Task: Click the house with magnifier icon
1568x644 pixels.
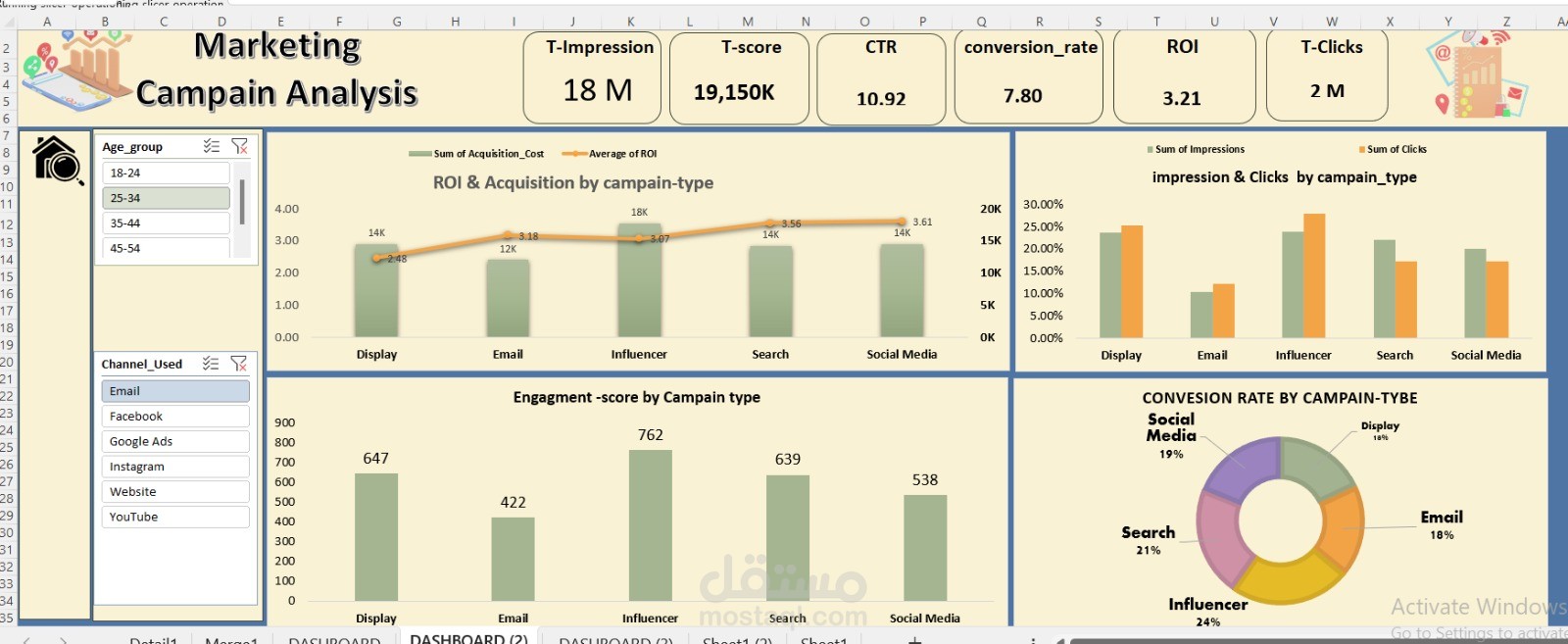Action: point(57,160)
